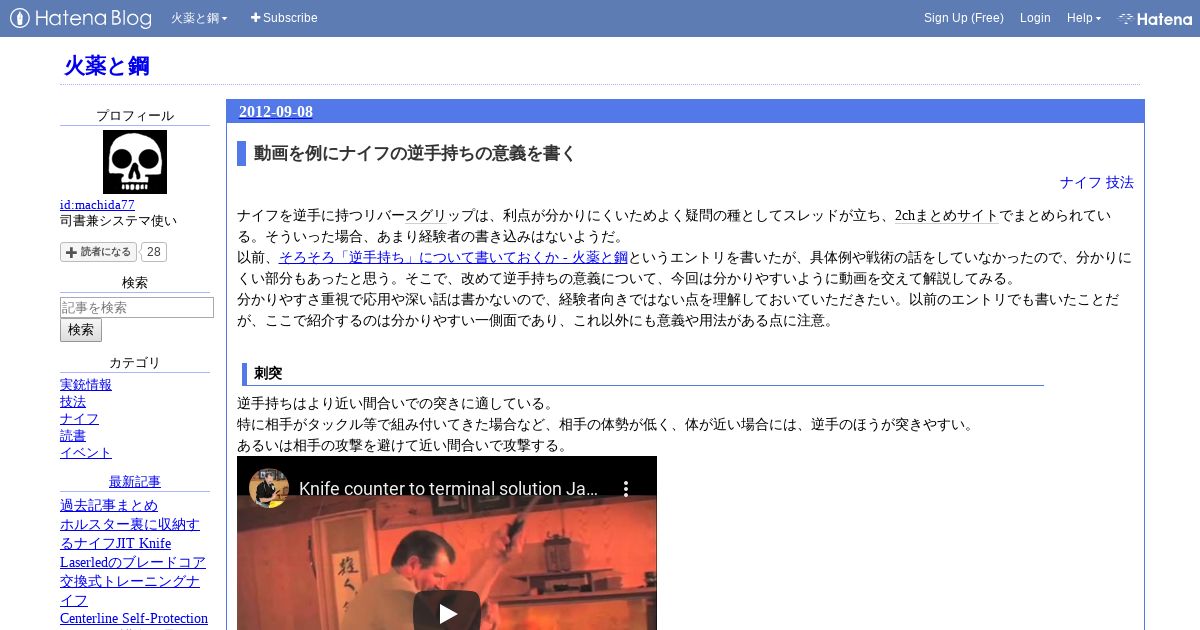Open the 実銃情報 category
Image resolution: width=1200 pixels, height=630 pixels.
point(86,385)
